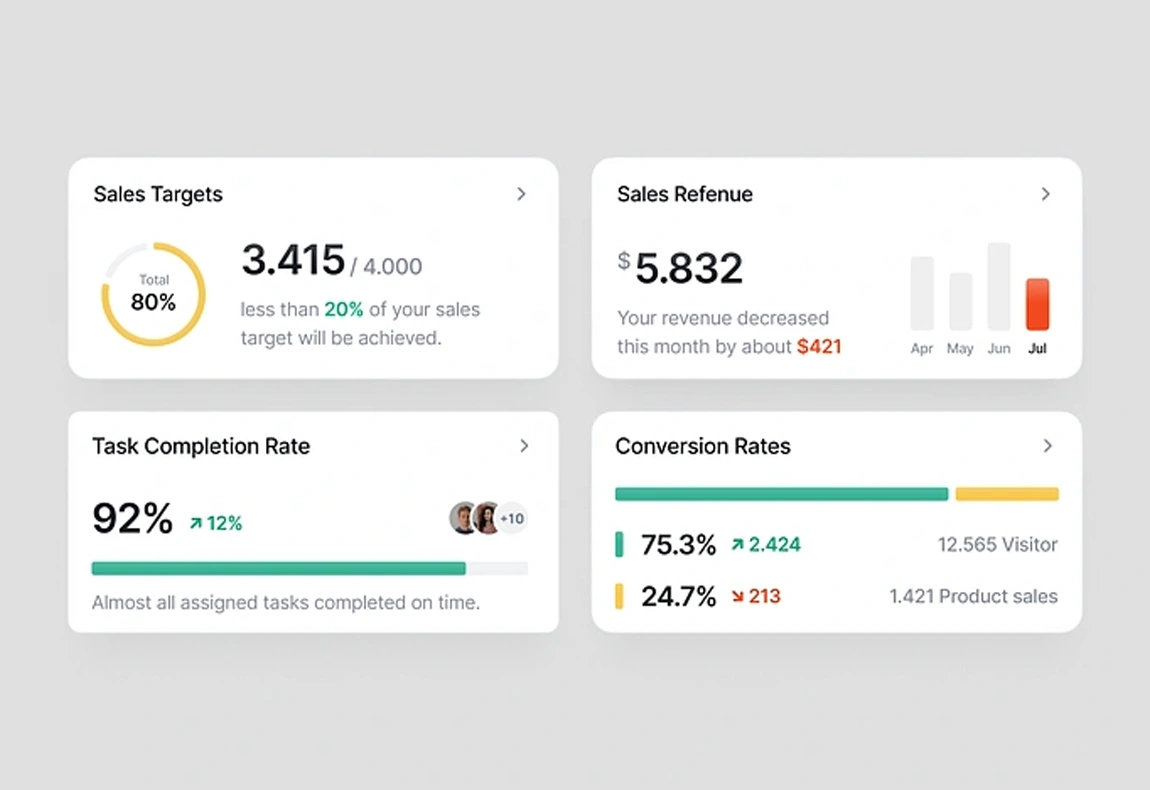Image resolution: width=1150 pixels, height=790 pixels.
Task: Click the green up arrow beside 12%
Action: tap(196, 523)
